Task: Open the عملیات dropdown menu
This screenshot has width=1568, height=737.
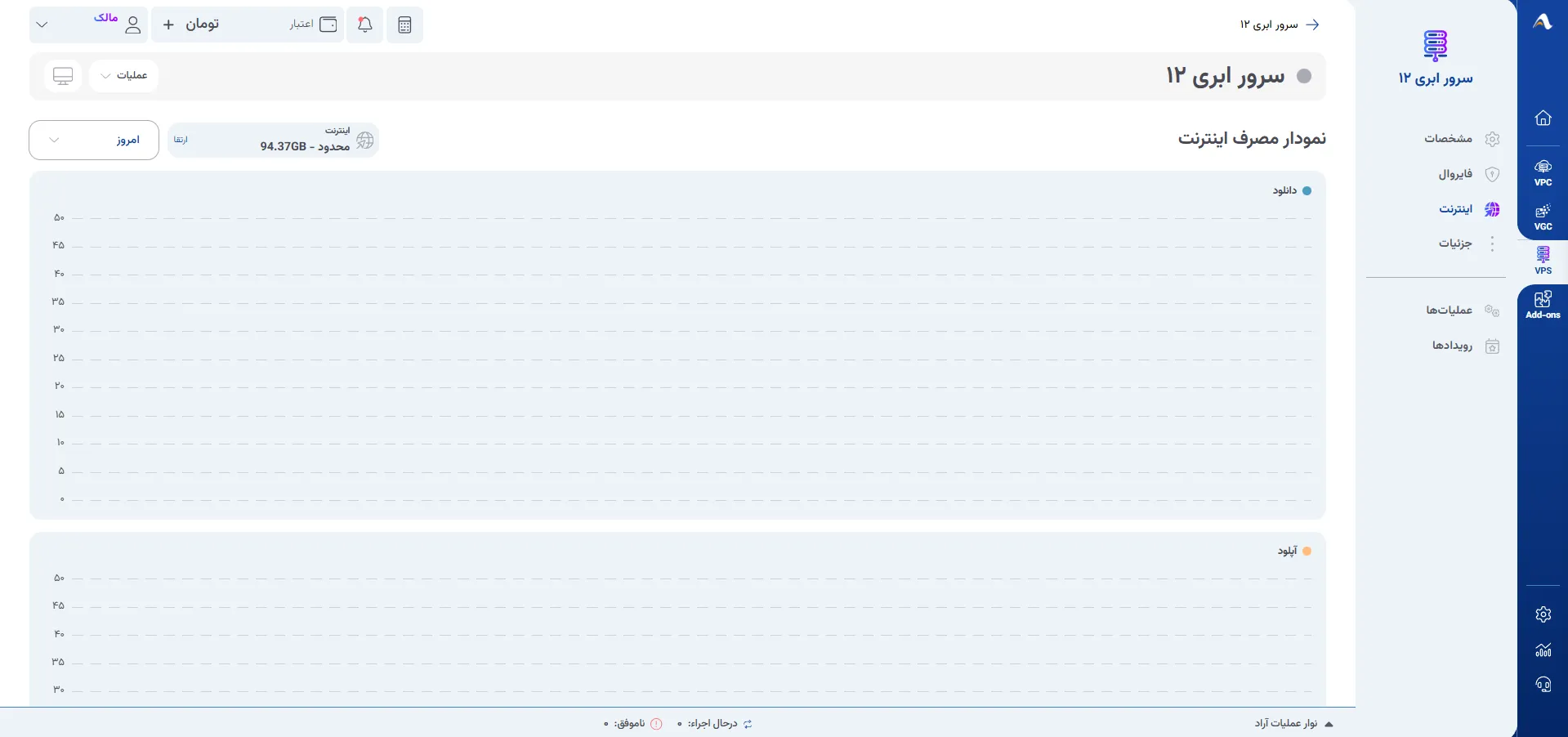Action: 123,75
